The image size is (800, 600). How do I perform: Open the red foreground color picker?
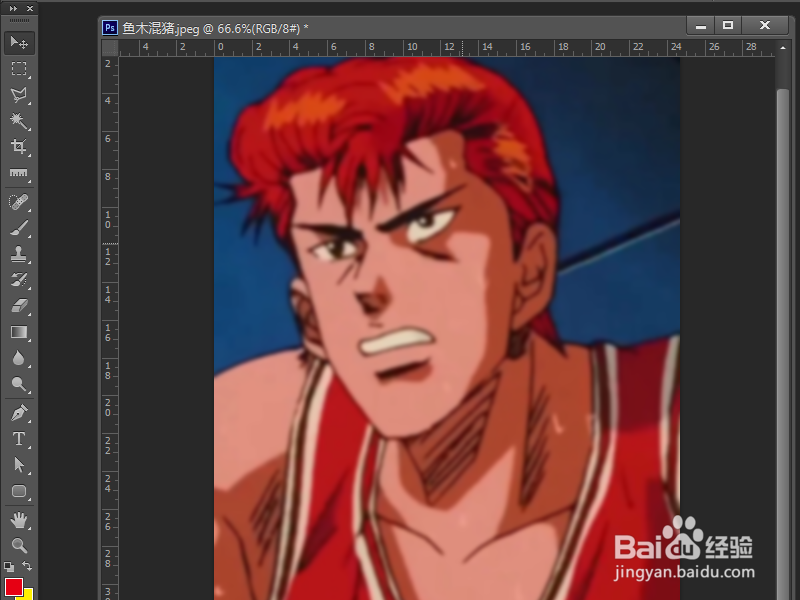pyautogui.click(x=13, y=587)
